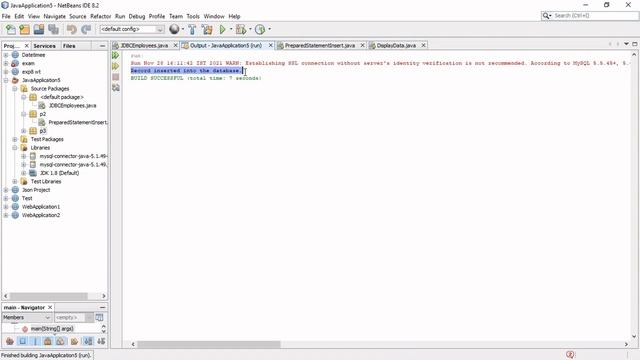Toggle Sort by Source in Navigator
The image size is (640, 360).
coord(101,341)
